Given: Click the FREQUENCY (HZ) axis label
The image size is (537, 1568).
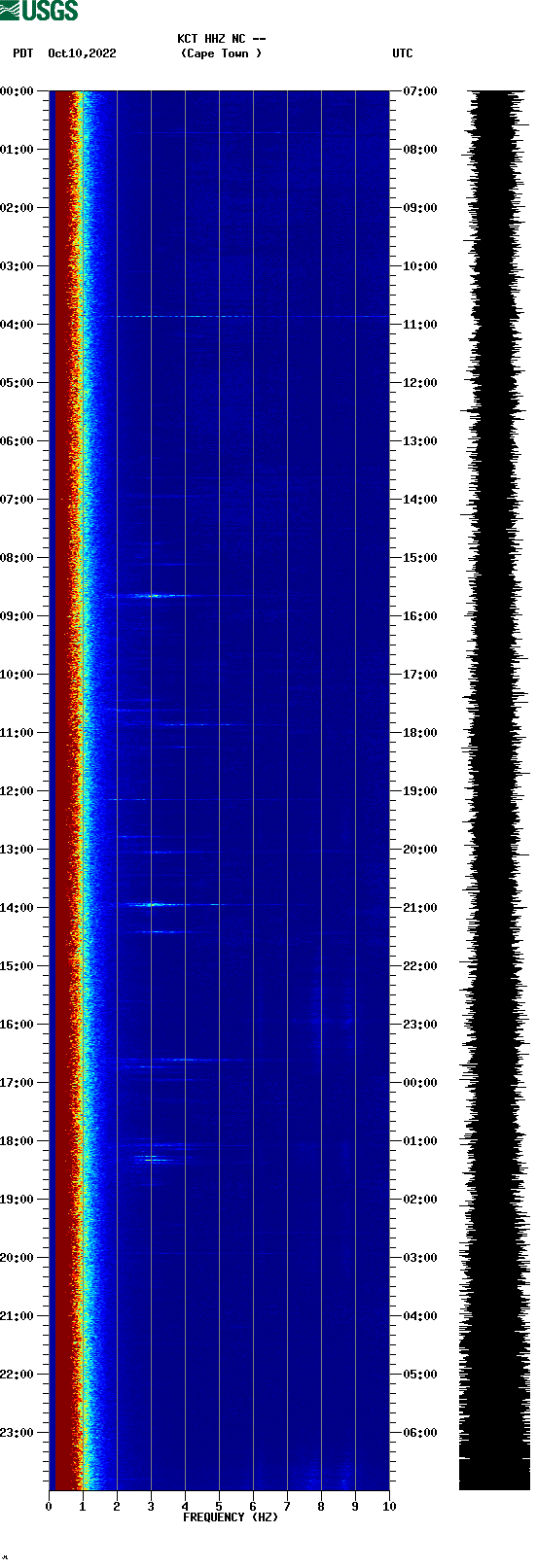Looking at the screenshot, I should click(231, 1517).
